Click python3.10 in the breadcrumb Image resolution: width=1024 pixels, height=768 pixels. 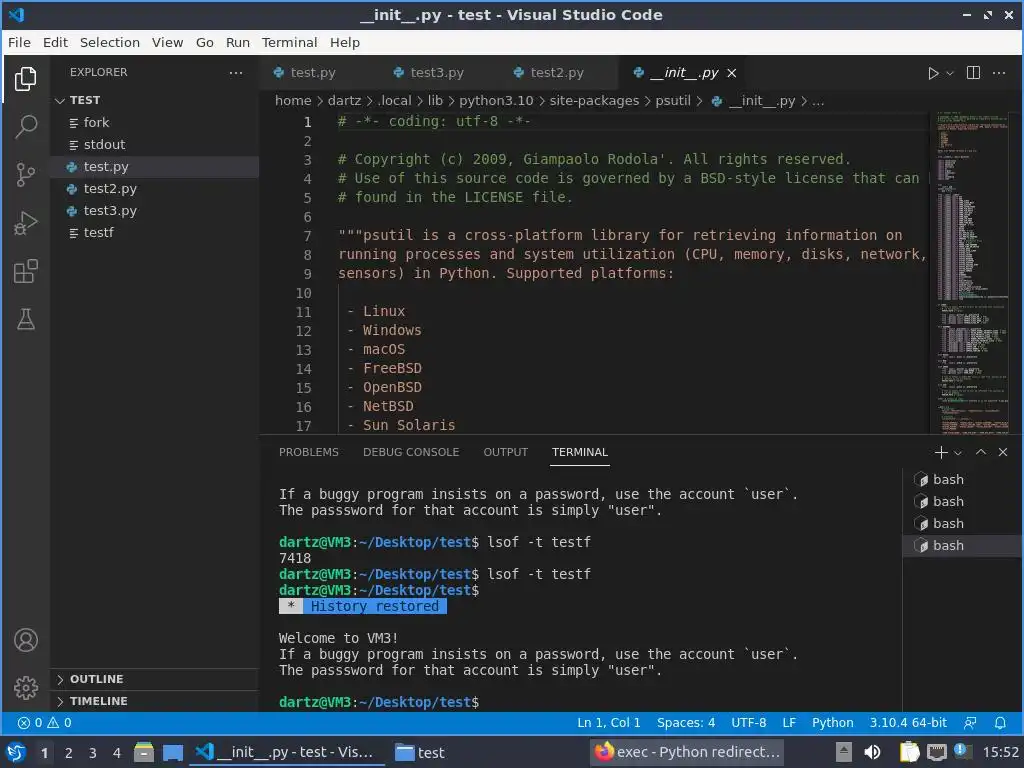click(x=496, y=101)
